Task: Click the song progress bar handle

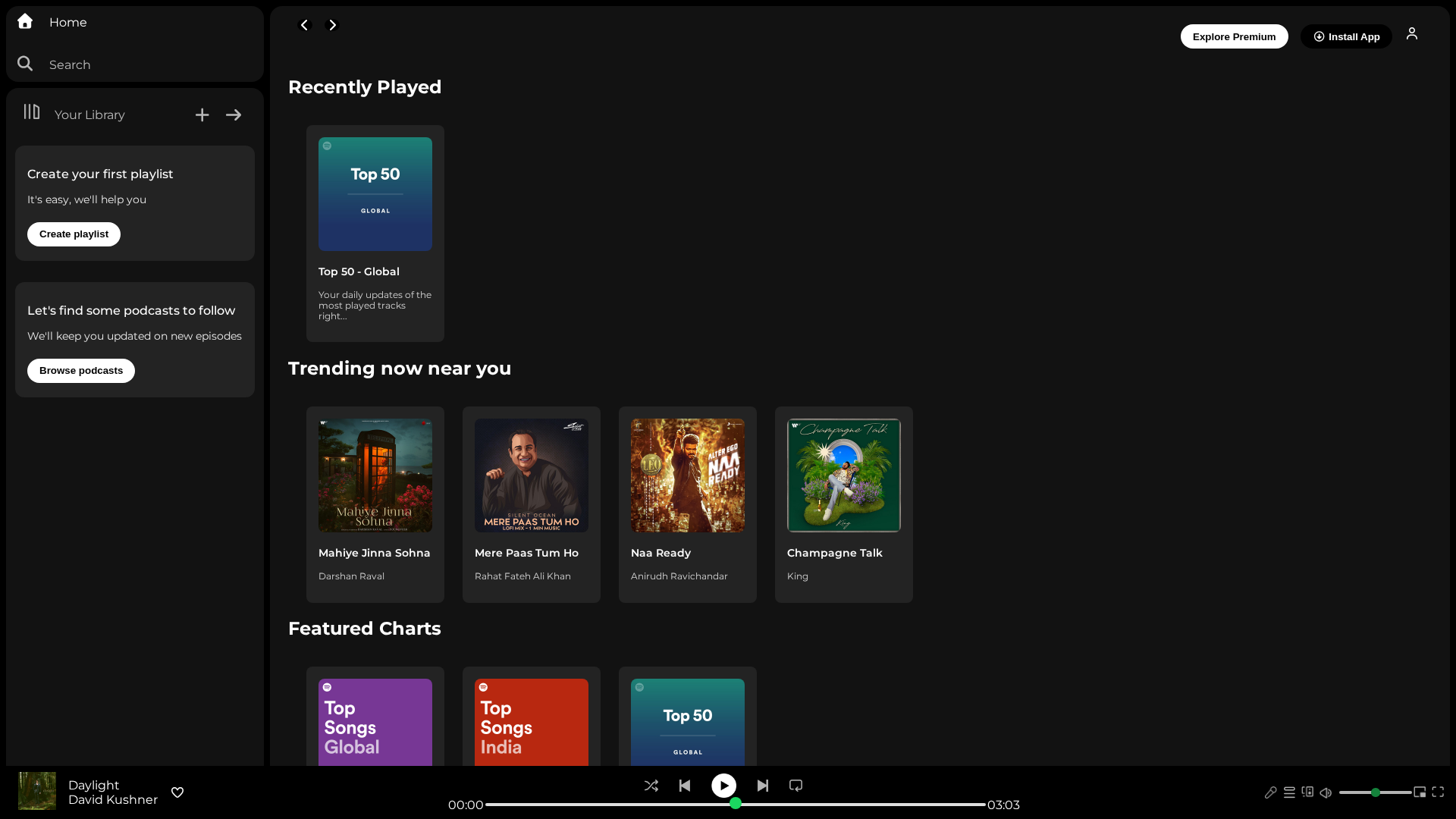Action: (x=736, y=803)
